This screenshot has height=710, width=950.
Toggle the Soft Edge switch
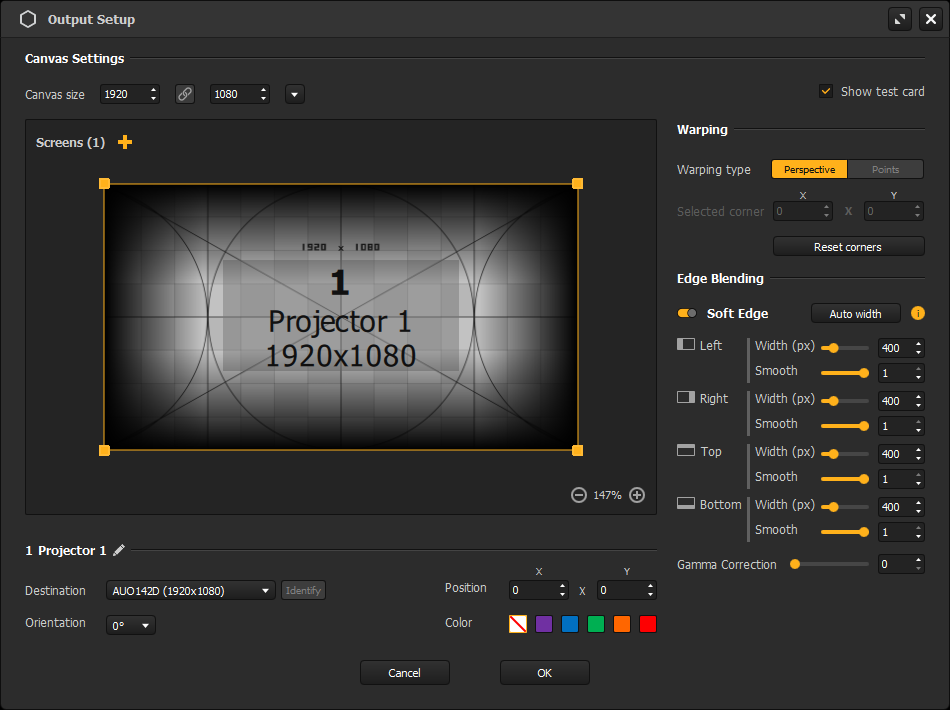coord(687,313)
